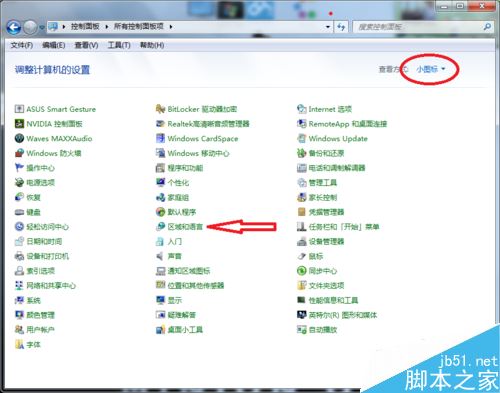Viewport: 500px width, 393px height.
Task: Open the 日期和时间 link
Action: (44, 241)
